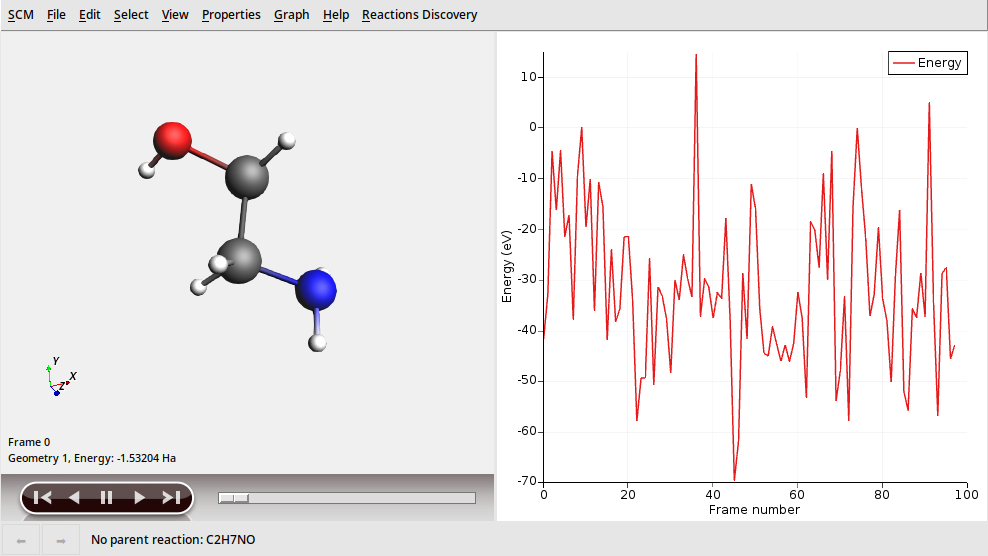This screenshot has height=556, width=988.
Task: Open the Select menu
Action: [x=131, y=15]
